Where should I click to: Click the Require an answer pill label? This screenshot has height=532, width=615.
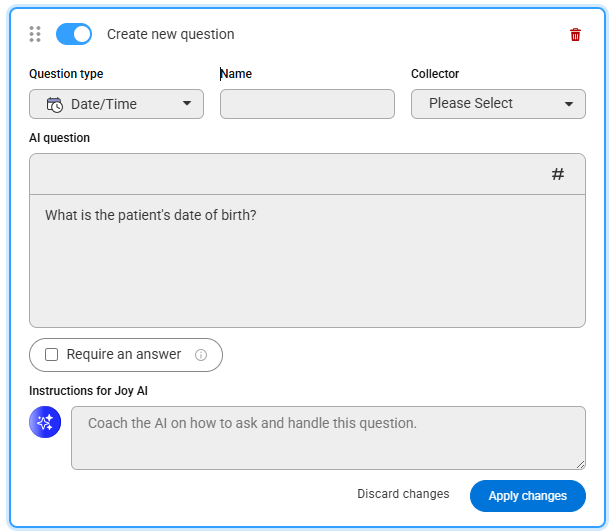point(124,355)
